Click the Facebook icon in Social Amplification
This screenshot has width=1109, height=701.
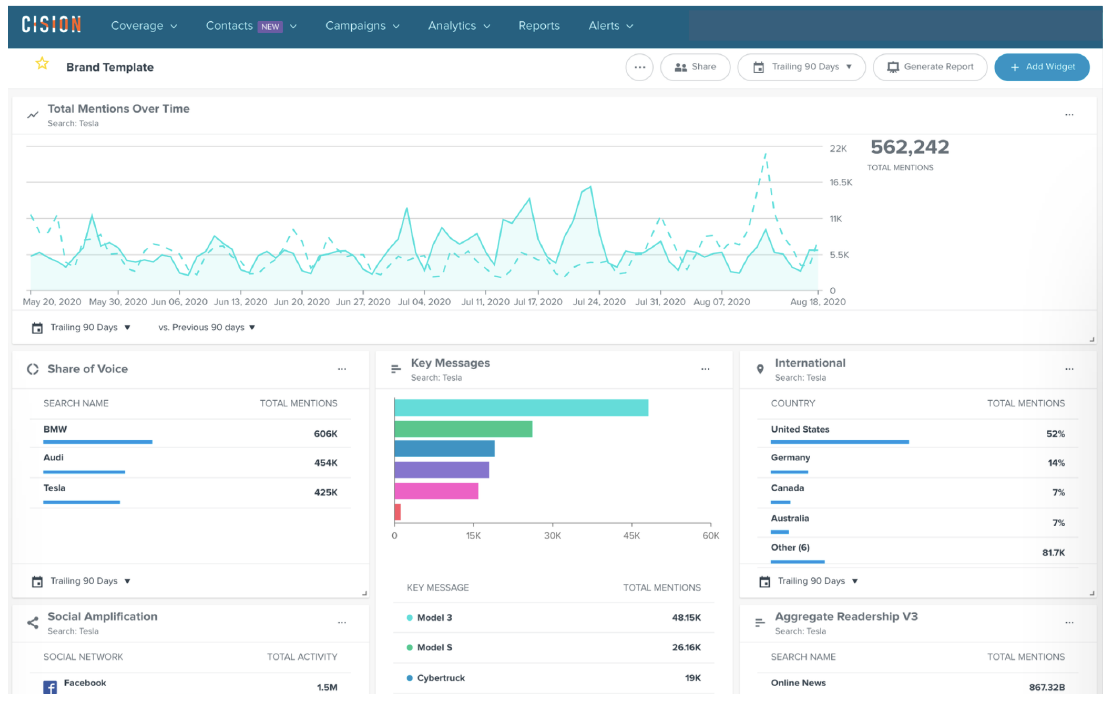pyautogui.click(x=50, y=687)
